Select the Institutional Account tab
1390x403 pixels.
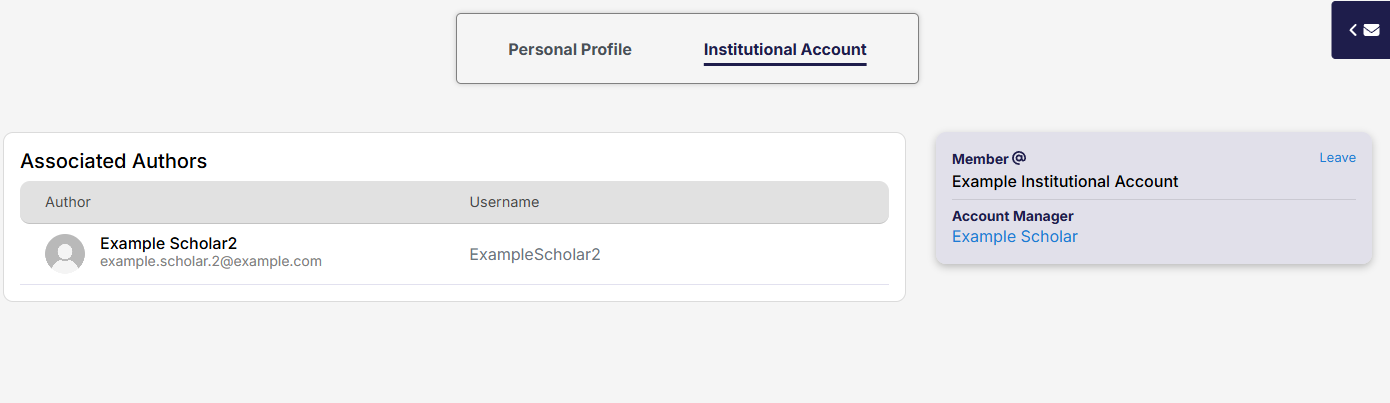[785, 49]
